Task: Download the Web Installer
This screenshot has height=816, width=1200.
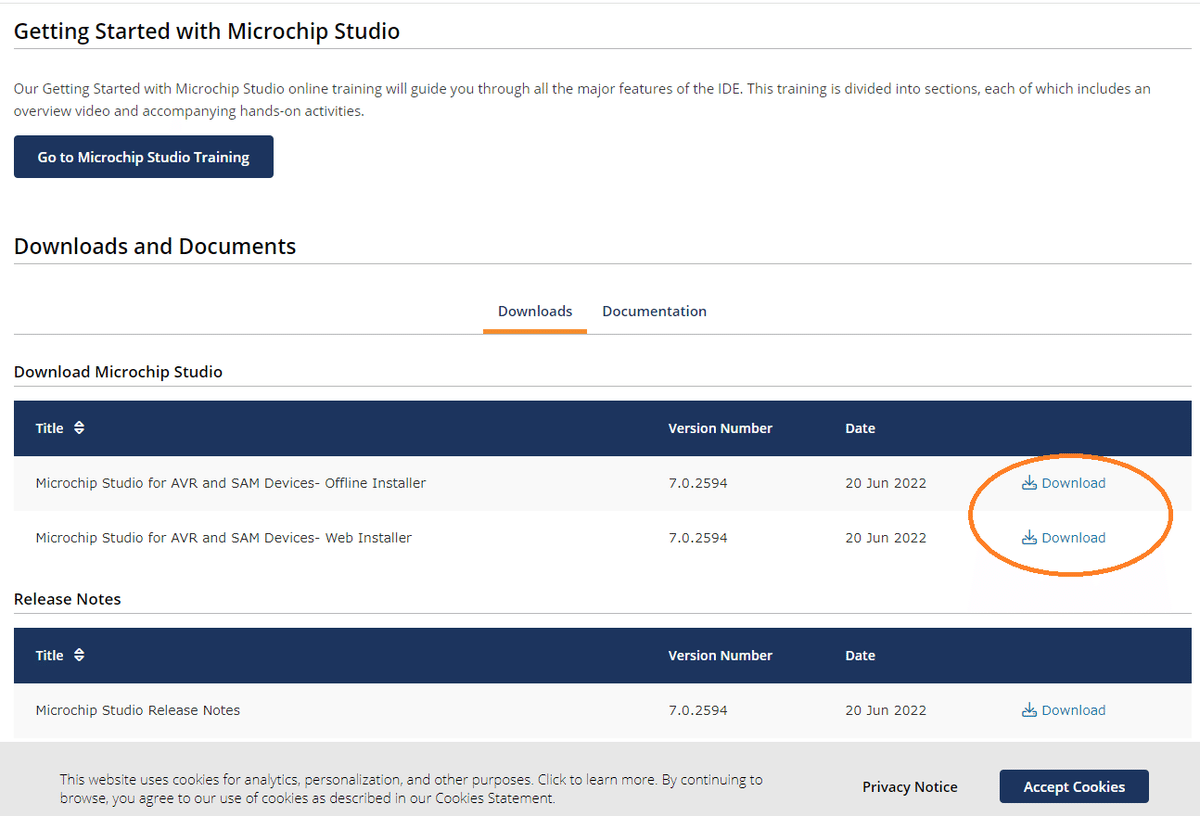Action: click(1063, 538)
